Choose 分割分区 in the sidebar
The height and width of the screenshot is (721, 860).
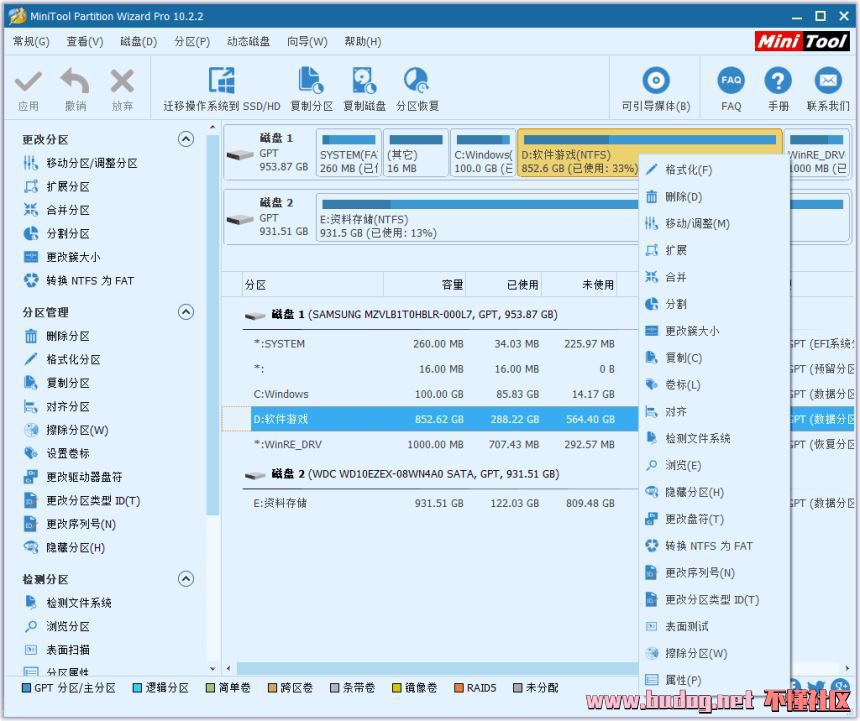[56, 234]
